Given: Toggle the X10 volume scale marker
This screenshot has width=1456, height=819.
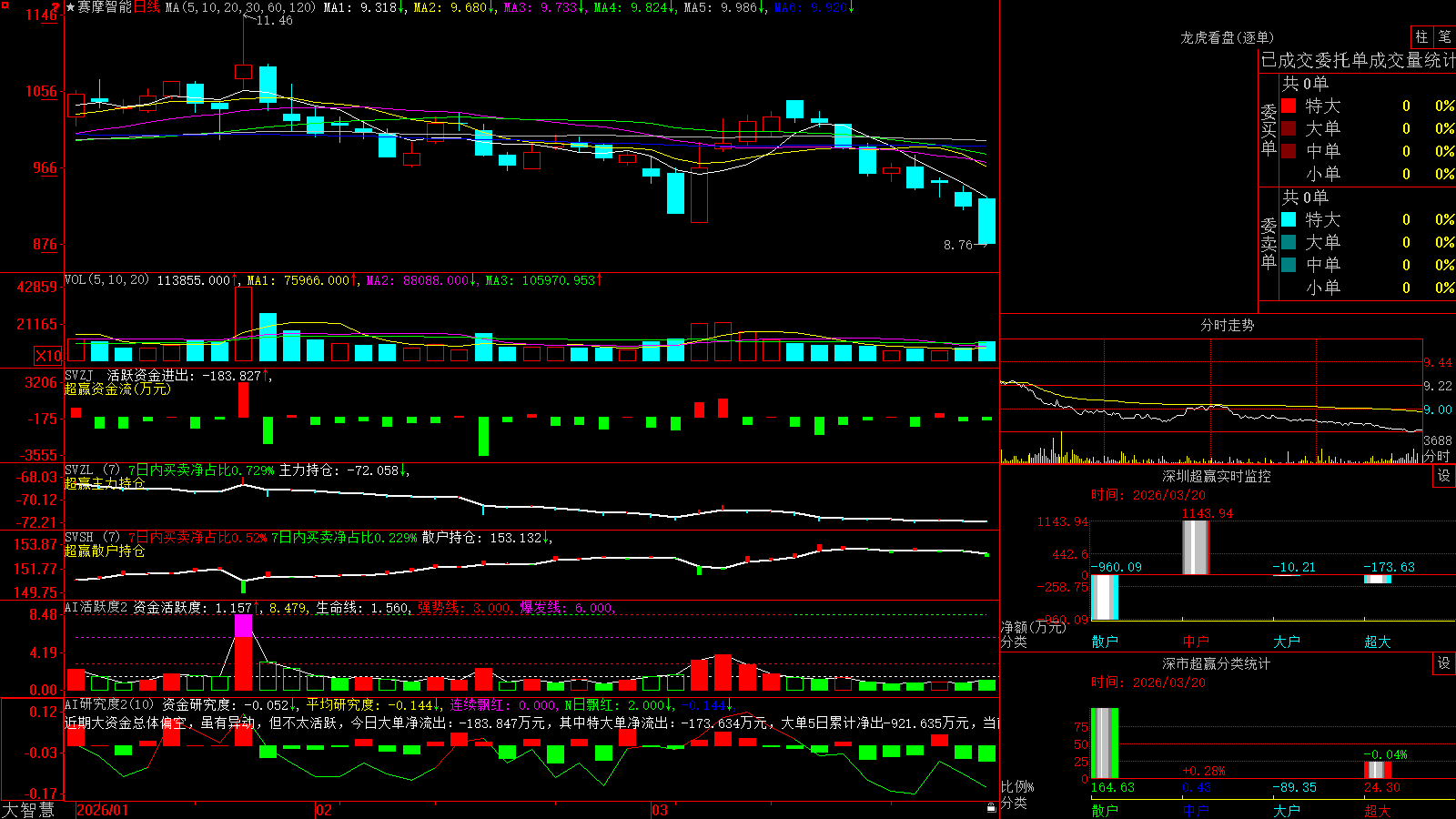Looking at the screenshot, I should 48,356.
